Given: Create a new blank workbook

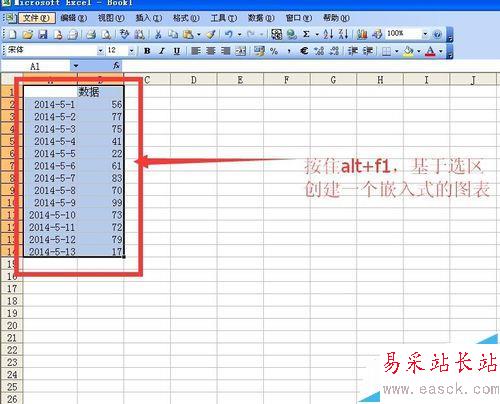Looking at the screenshot, I should coord(13,34).
